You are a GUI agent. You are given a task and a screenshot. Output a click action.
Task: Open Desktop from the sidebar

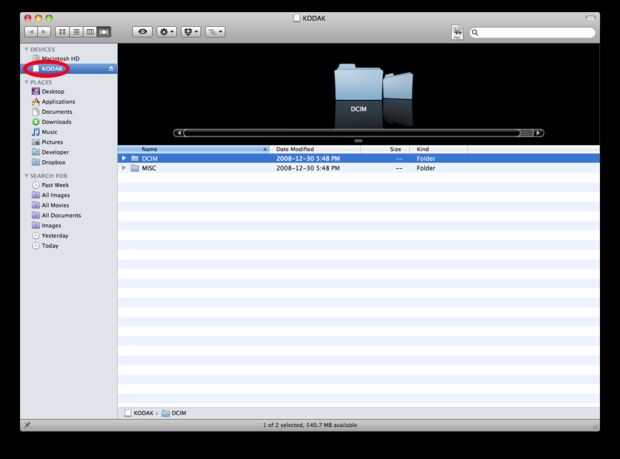point(48,92)
